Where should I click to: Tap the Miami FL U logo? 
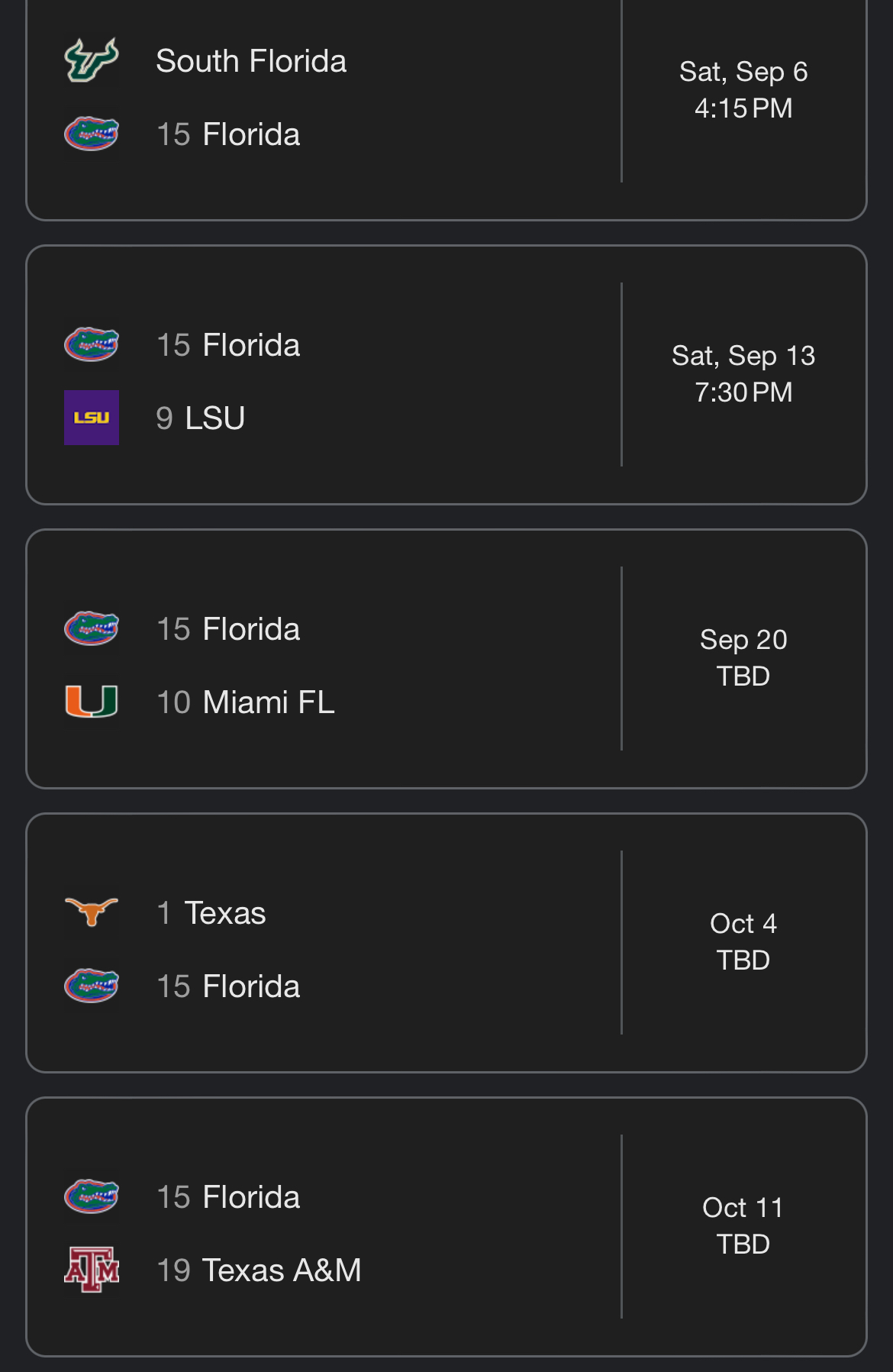point(92,702)
